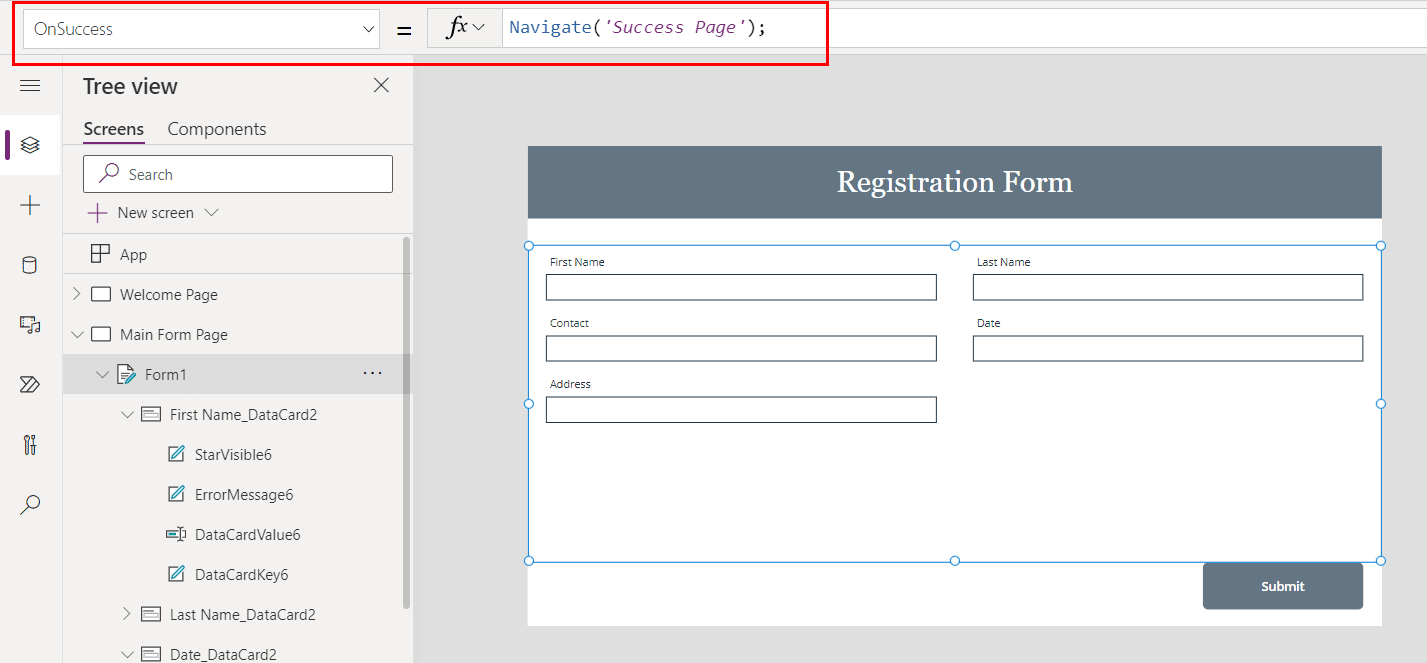Select the Insert (+) icon in left rail

(30, 205)
